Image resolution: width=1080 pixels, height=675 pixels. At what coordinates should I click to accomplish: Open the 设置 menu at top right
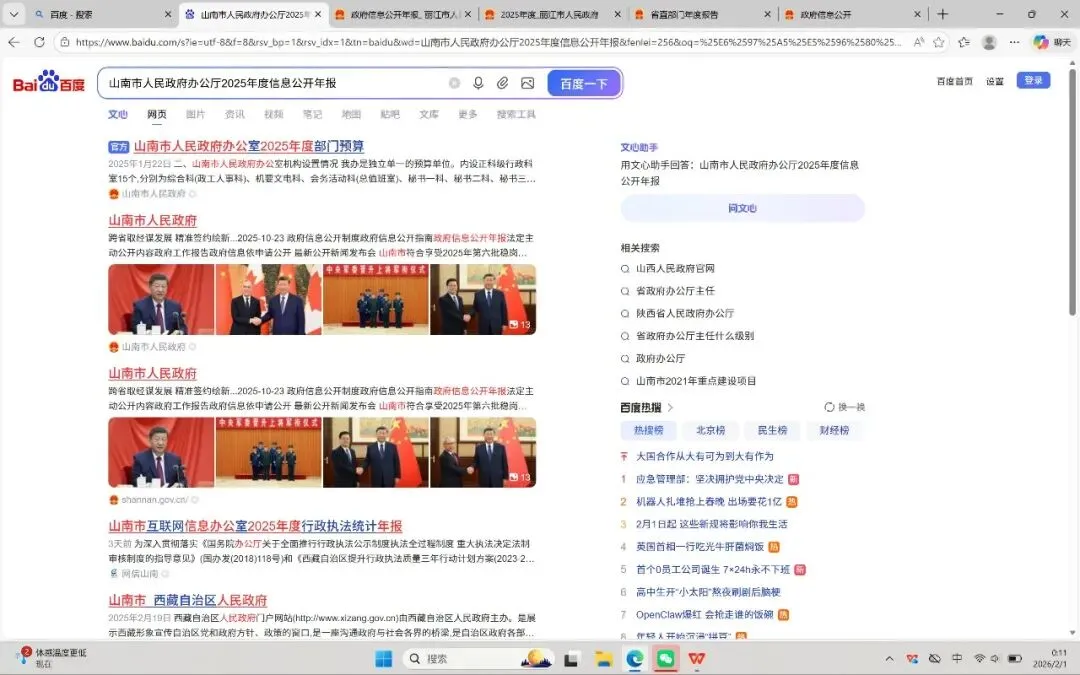[995, 81]
